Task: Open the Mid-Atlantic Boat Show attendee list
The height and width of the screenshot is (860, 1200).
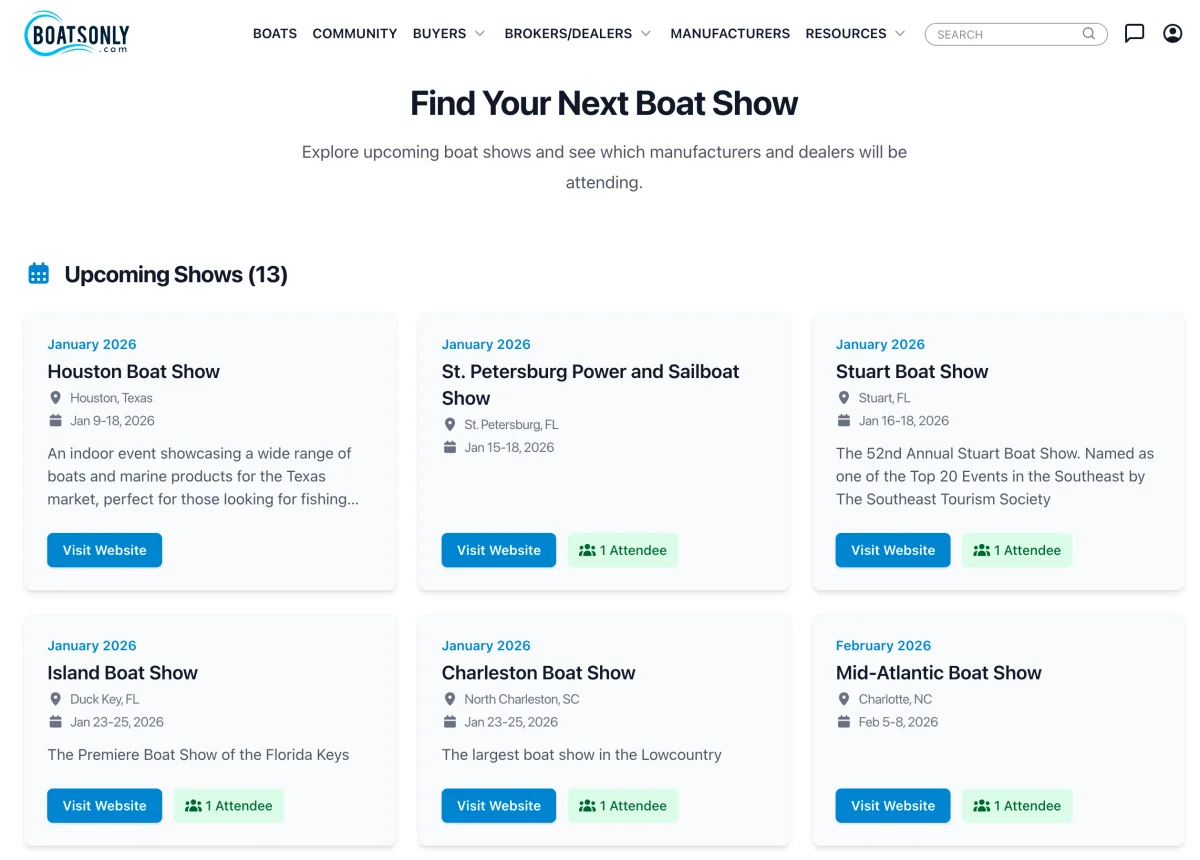Action: [1017, 805]
